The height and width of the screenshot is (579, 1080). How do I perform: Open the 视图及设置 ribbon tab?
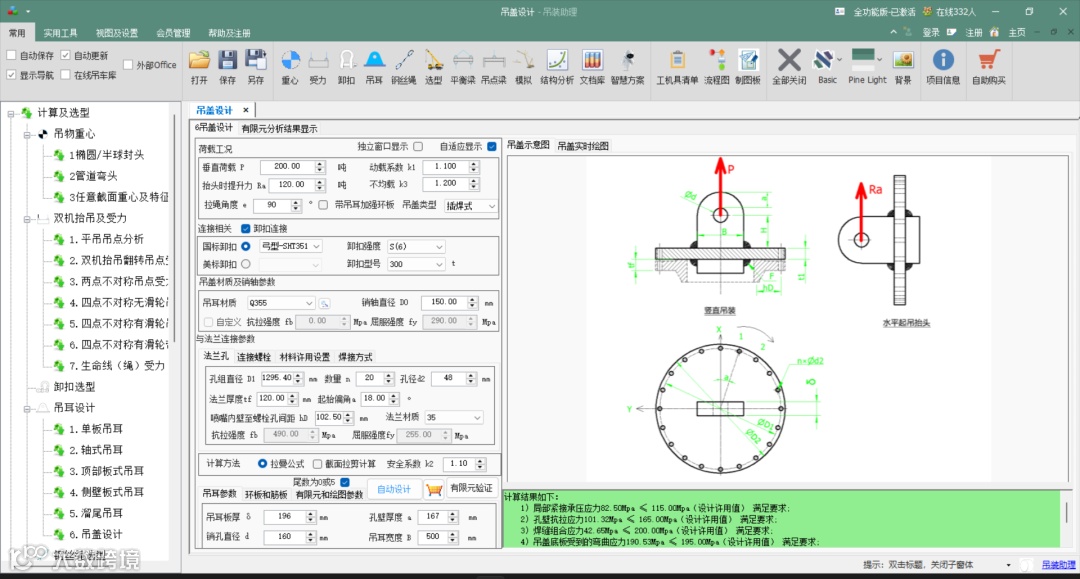click(116, 33)
